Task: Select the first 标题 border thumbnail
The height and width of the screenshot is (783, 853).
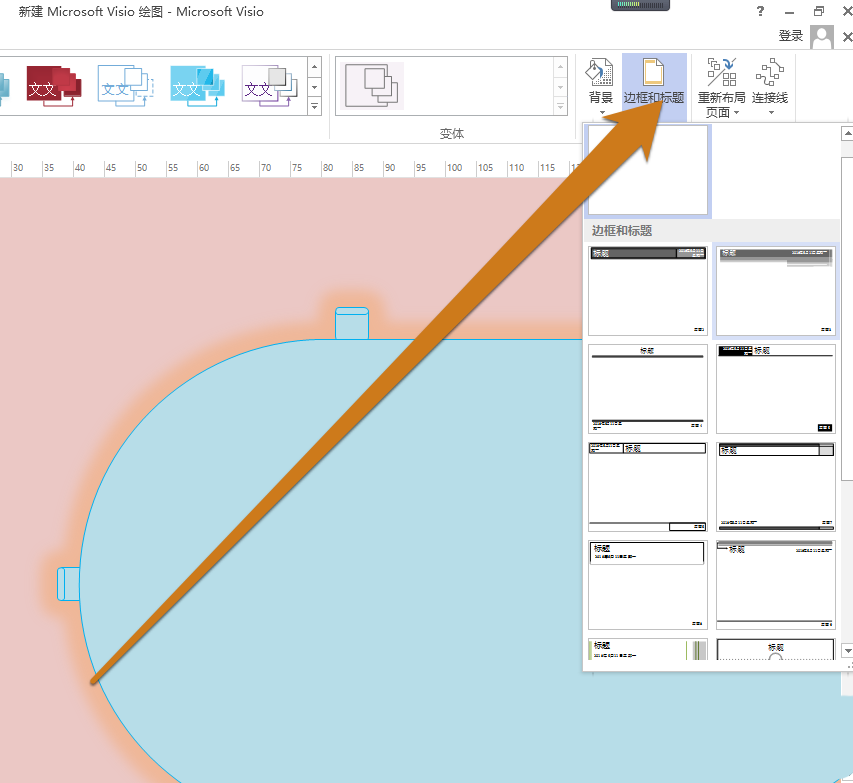Action: (x=647, y=290)
